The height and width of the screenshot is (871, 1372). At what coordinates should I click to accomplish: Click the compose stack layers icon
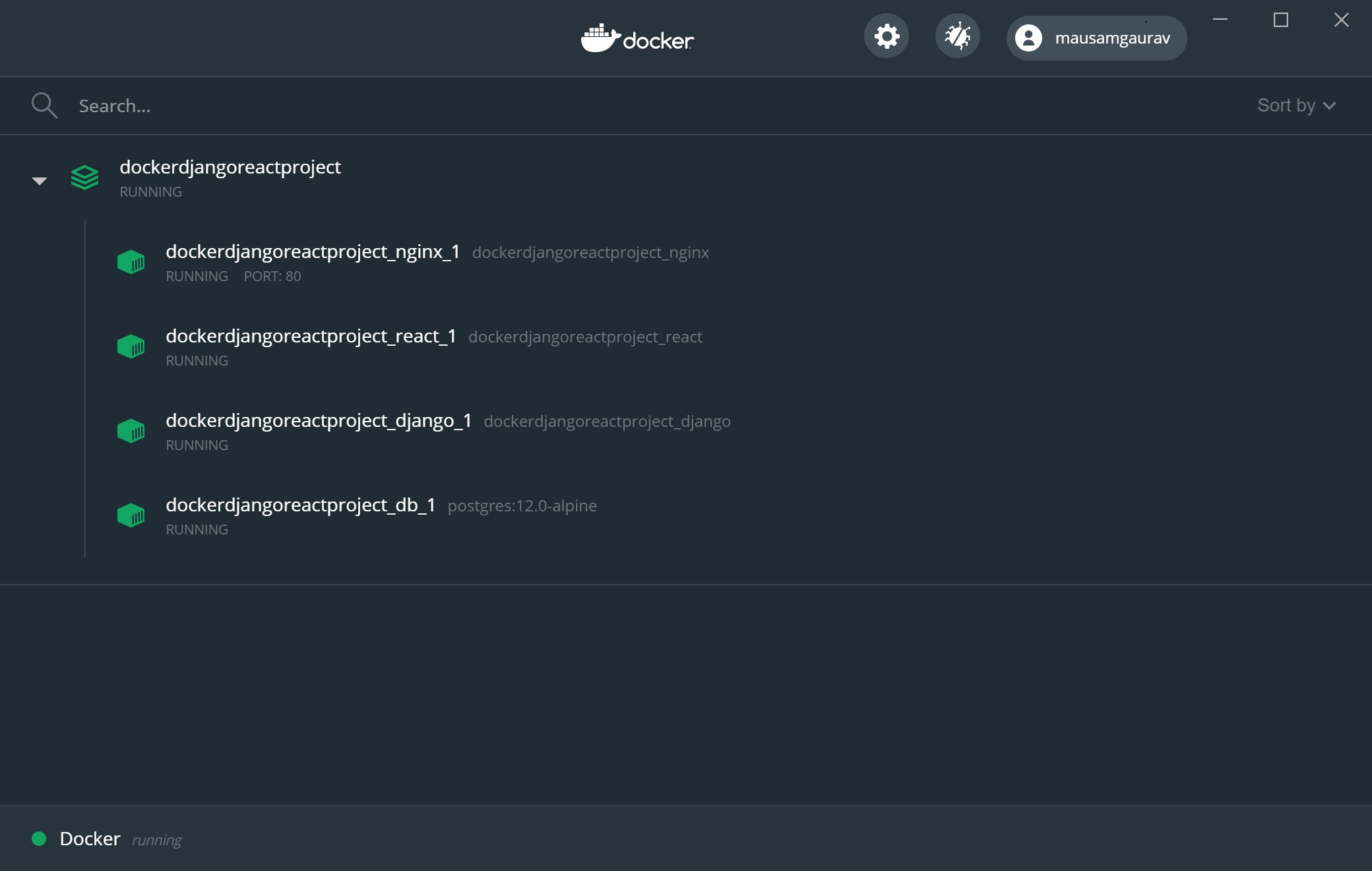tap(84, 177)
